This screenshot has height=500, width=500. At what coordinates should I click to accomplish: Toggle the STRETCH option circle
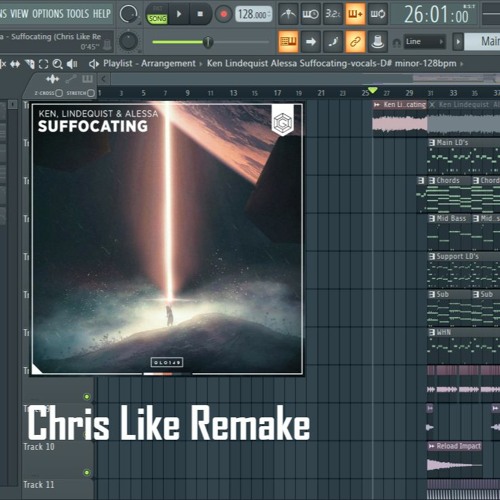(x=91, y=93)
